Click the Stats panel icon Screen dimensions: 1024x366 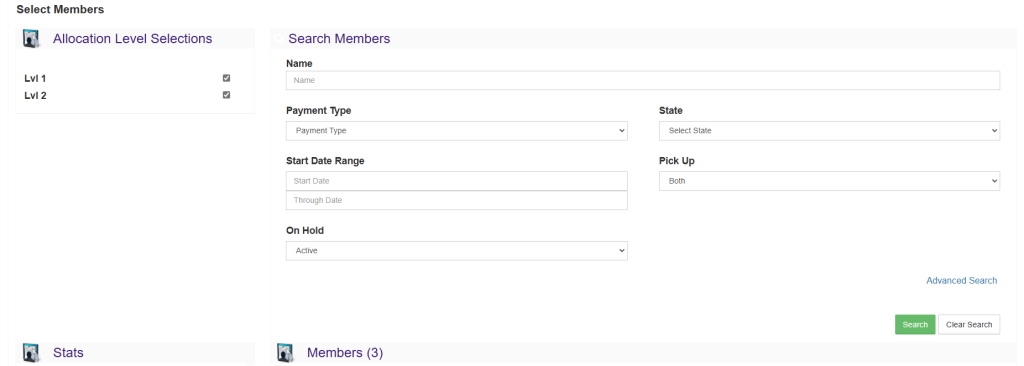[x=31, y=353]
